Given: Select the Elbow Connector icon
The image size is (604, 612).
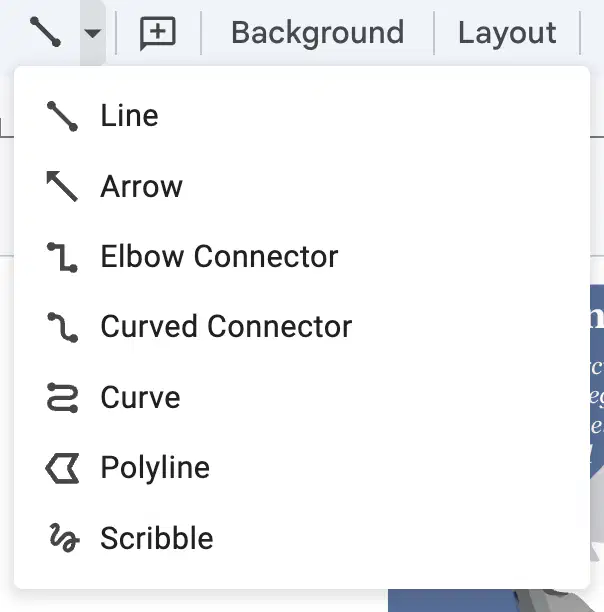Looking at the screenshot, I should pyautogui.click(x=62, y=257).
